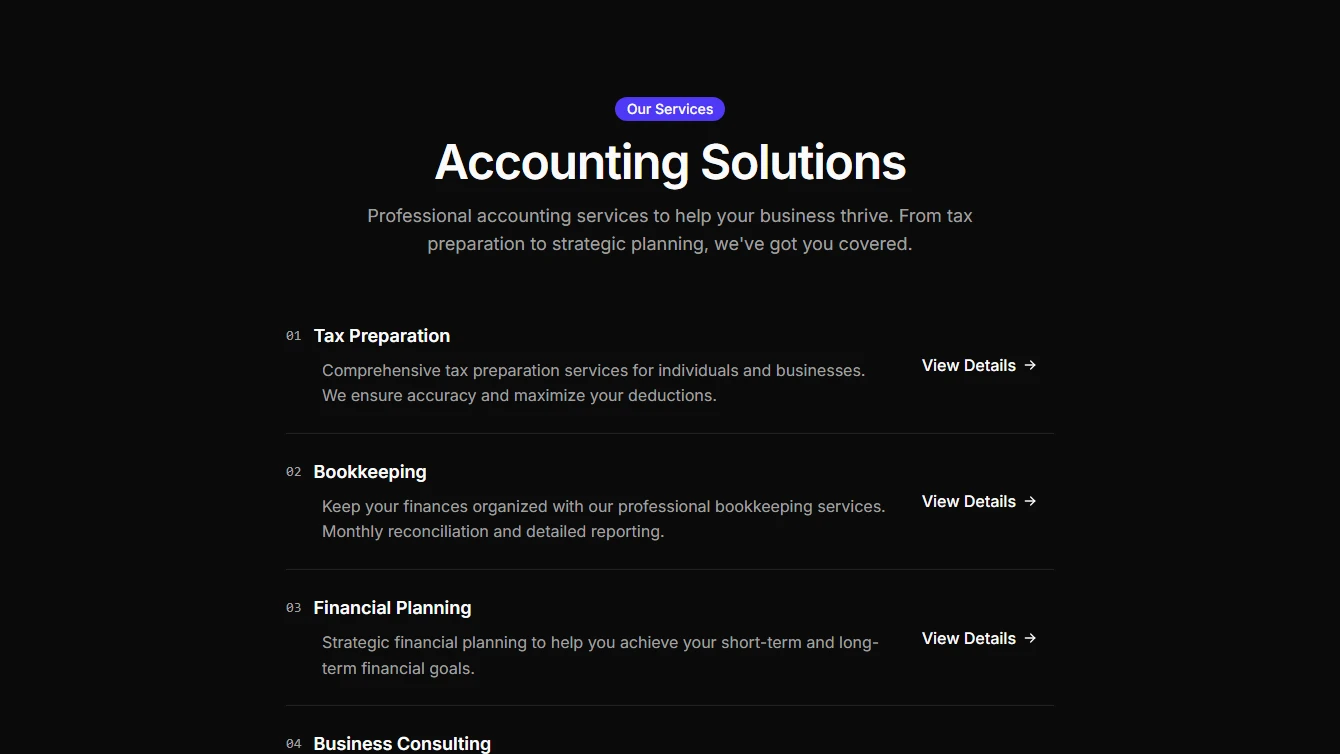View Details for Financial Planning

(x=968, y=638)
